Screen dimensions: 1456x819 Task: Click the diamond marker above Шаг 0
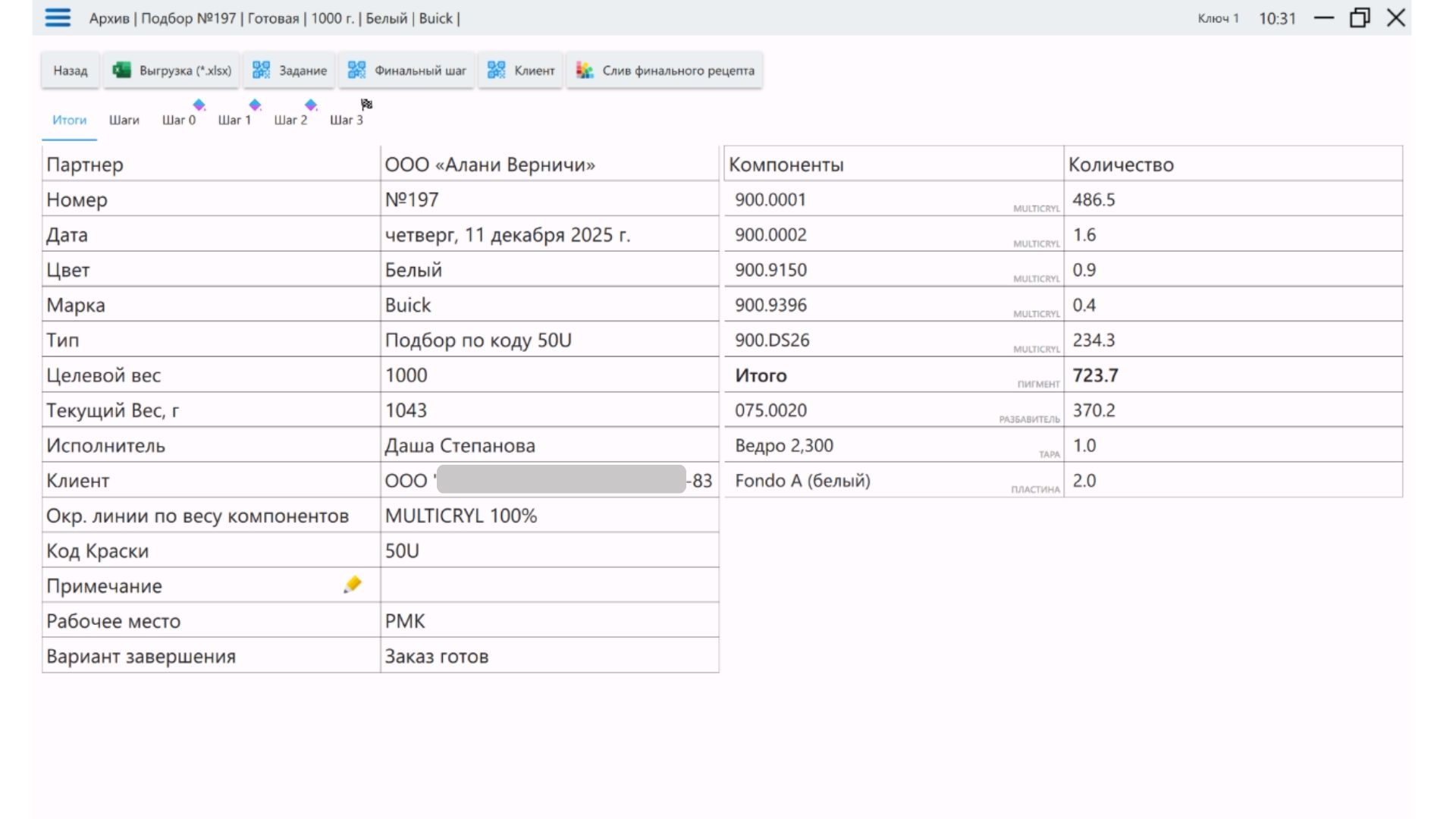pos(199,105)
